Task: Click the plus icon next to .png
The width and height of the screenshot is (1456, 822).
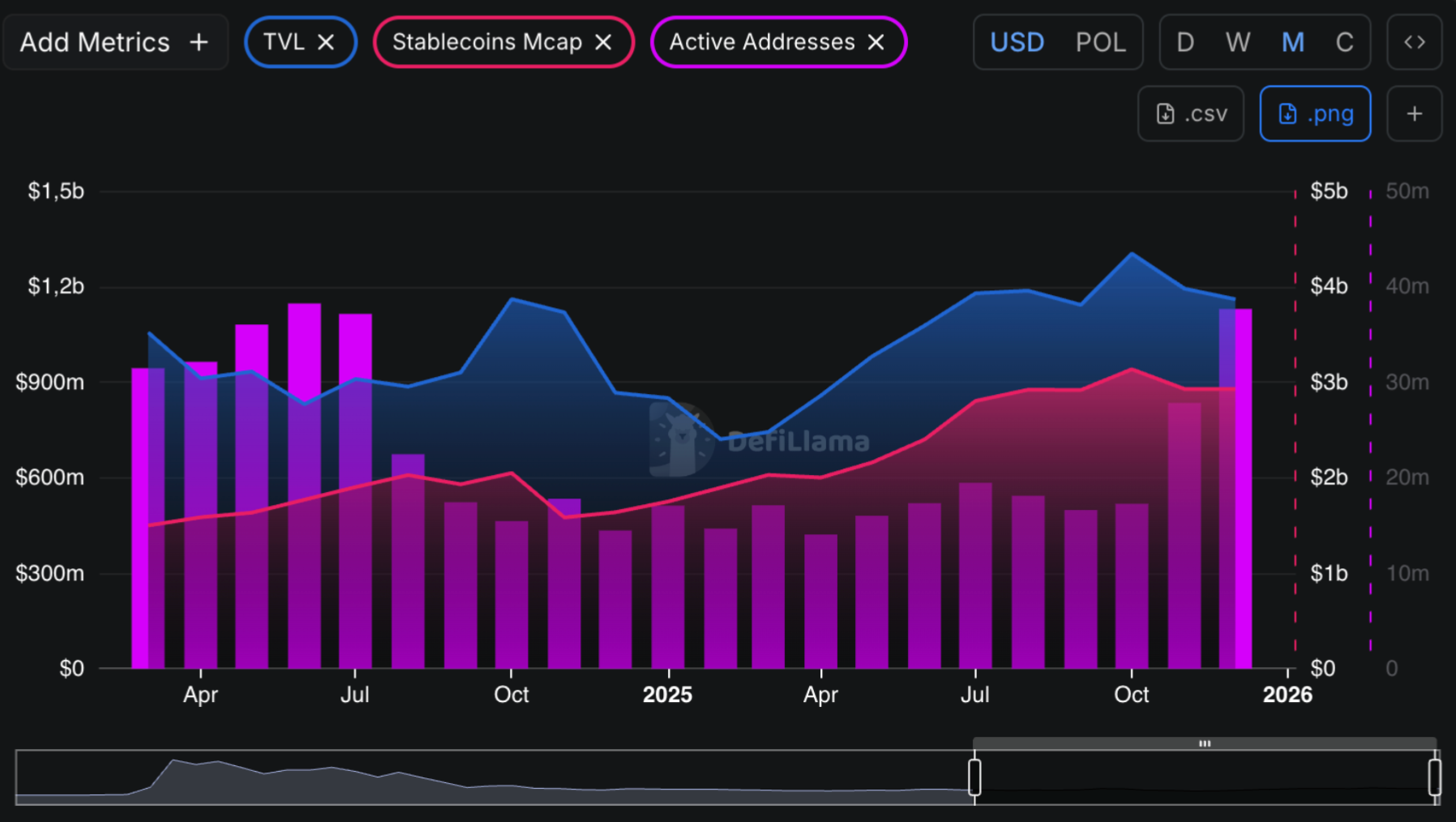Action: pos(1414,113)
